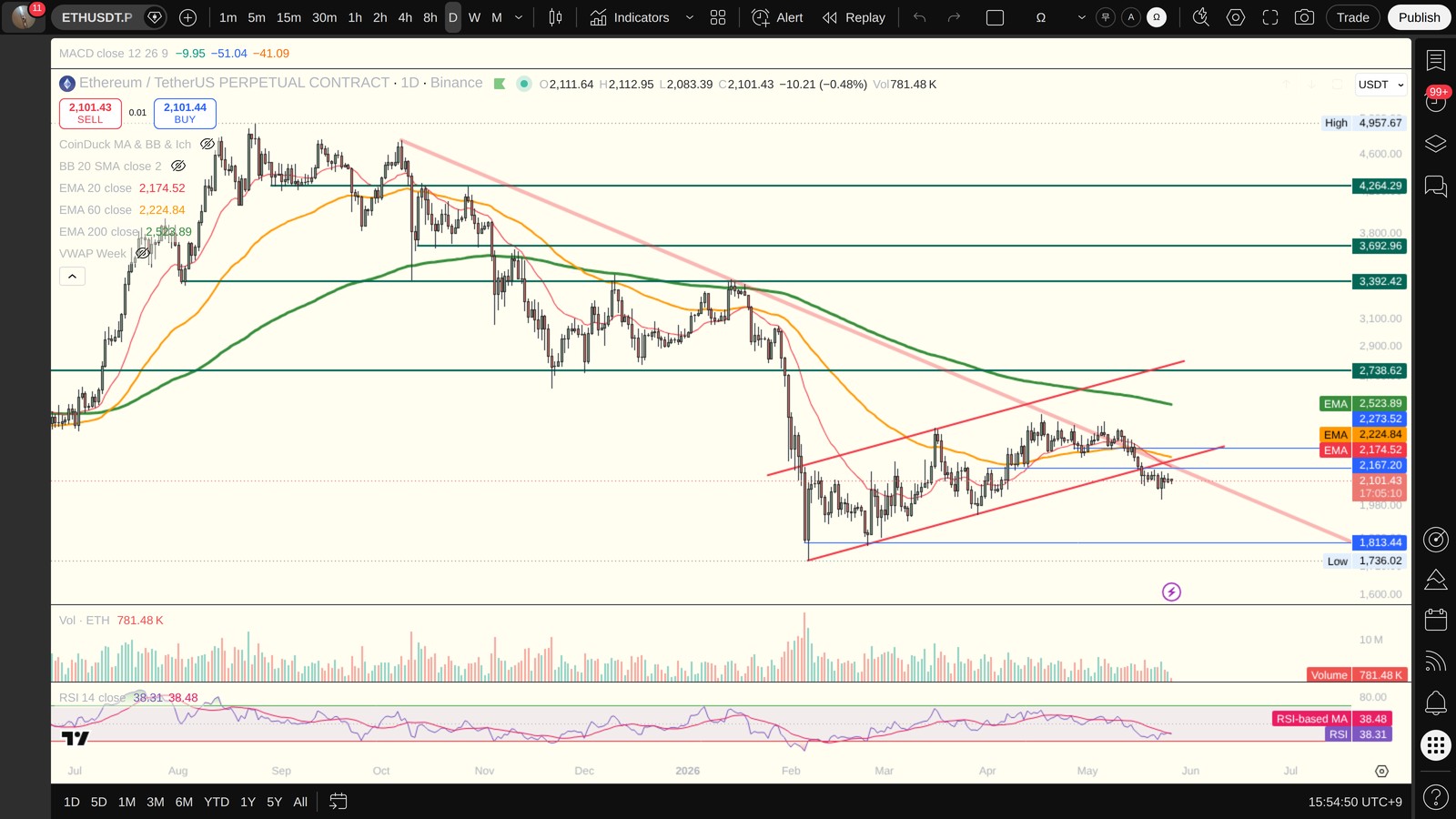Open the calendar panel icon
The image size is (1456, 819).
click(1436, 620)
